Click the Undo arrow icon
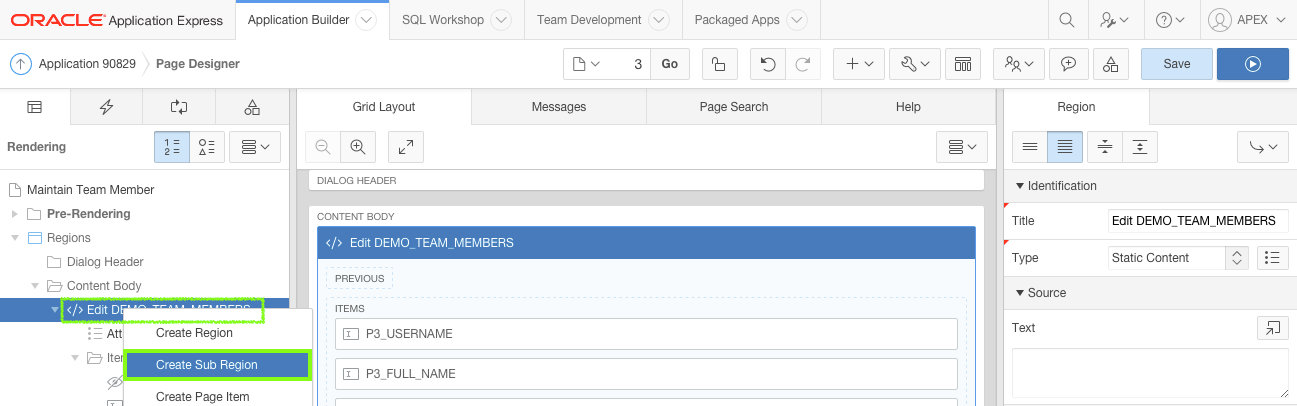This screenshot has width=1297, height=406. pos(768,64)
